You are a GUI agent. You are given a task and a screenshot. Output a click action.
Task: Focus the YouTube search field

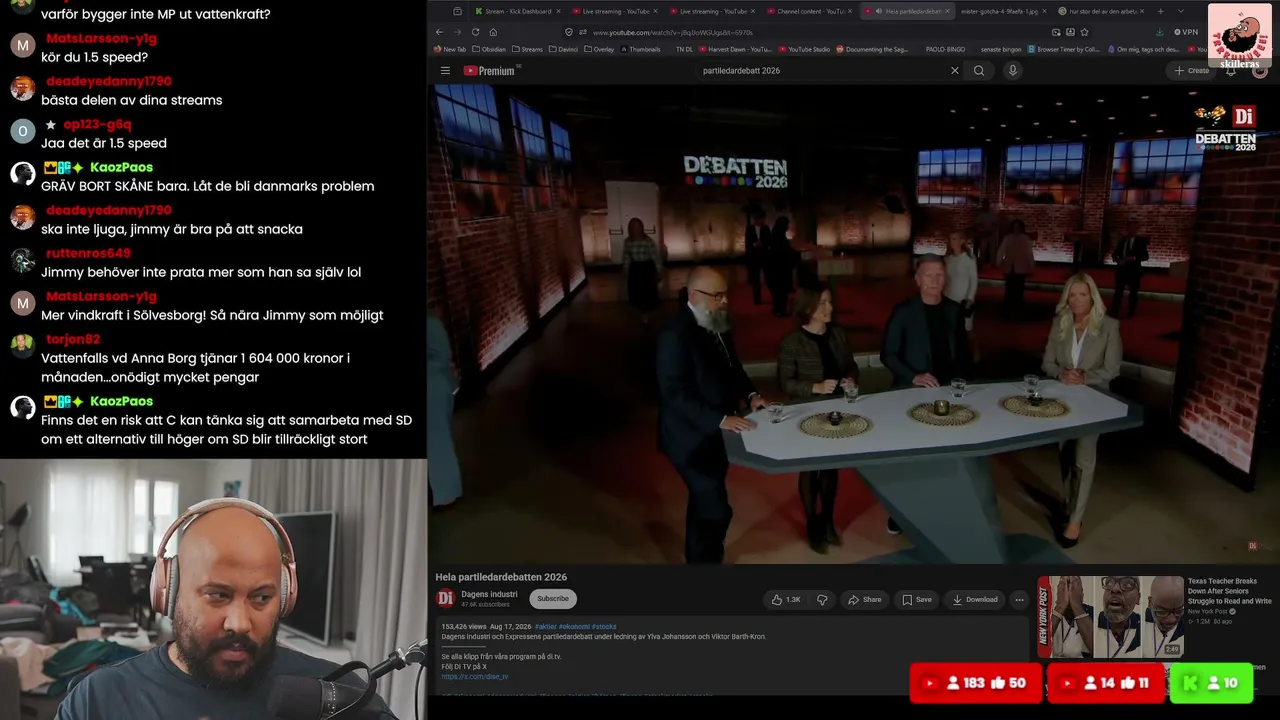pos(823,70)
